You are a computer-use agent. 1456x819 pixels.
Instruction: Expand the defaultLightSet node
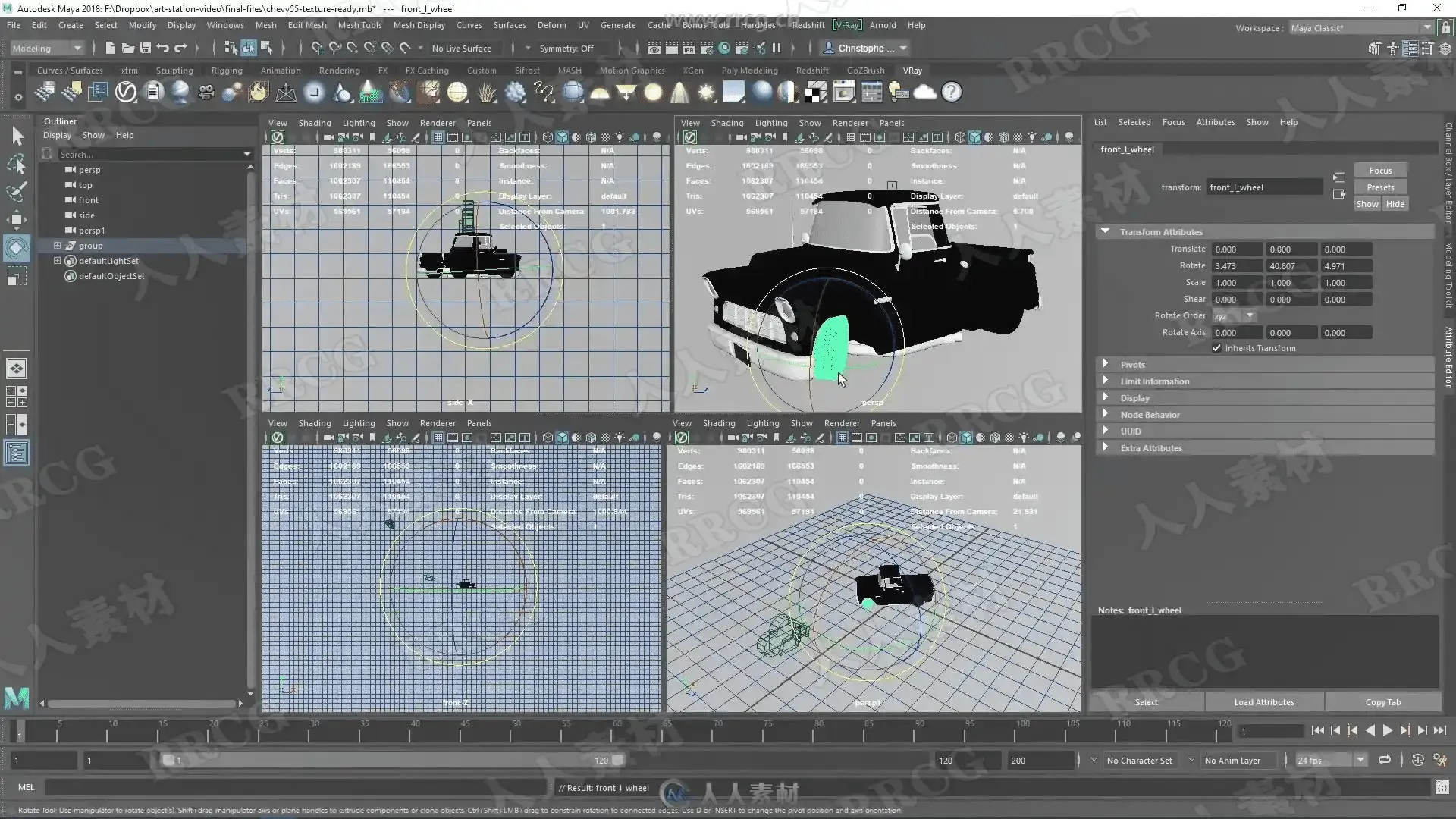[57, 261]
